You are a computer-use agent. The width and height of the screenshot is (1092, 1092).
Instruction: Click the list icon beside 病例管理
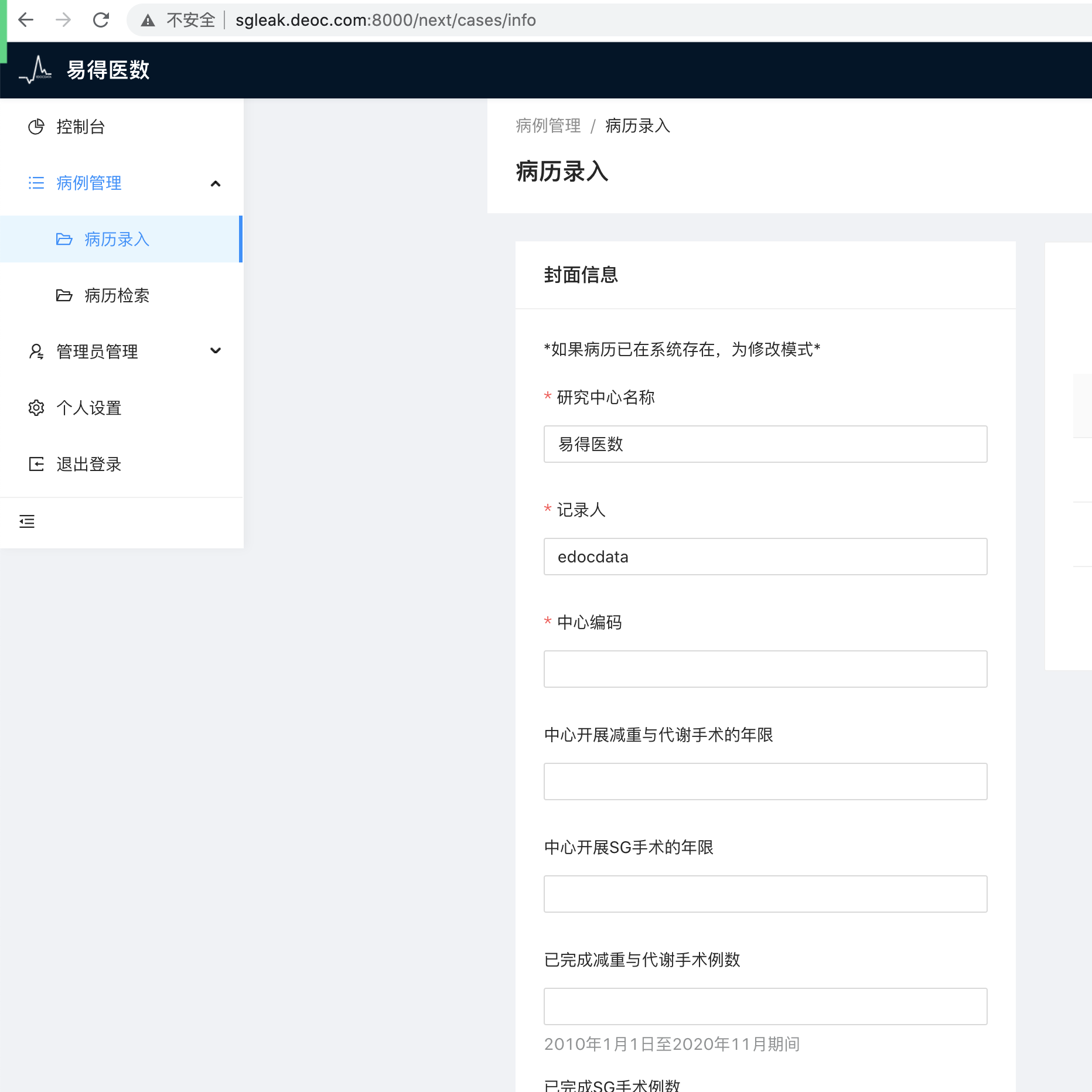coord(36,183)
